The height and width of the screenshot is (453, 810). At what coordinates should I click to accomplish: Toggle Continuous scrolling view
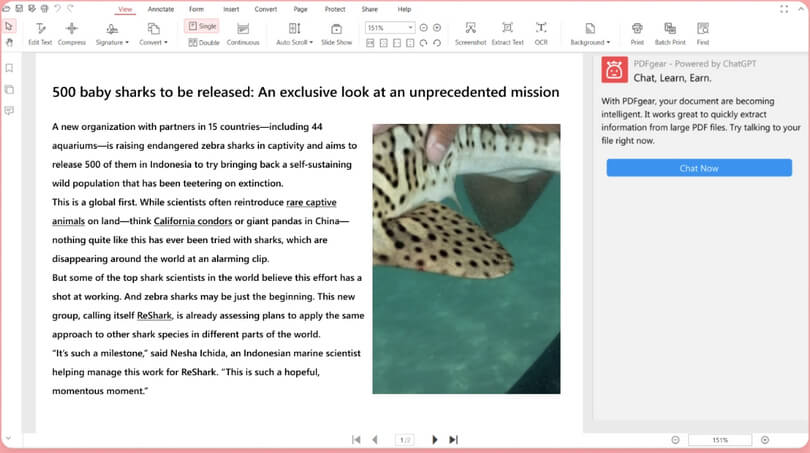point(243,34)
